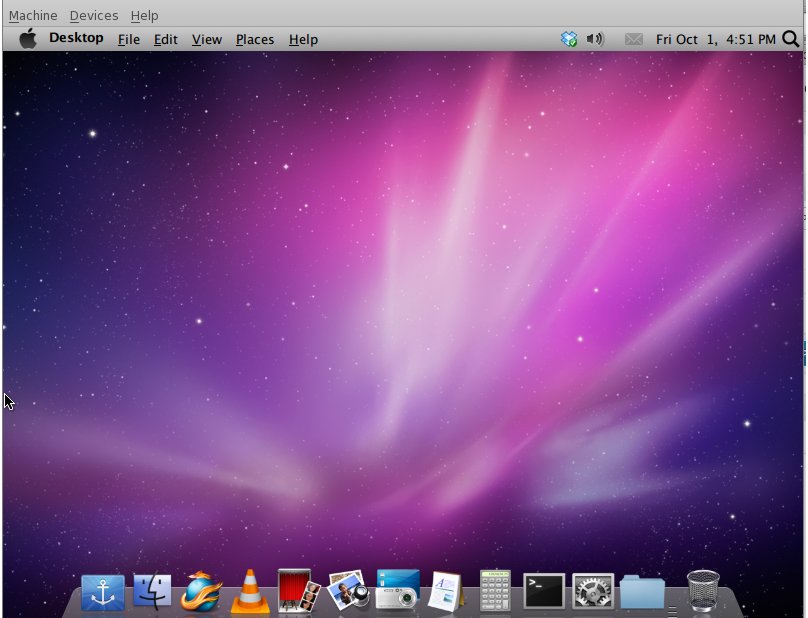Launch VLC media player cone icon

point(250,591)
